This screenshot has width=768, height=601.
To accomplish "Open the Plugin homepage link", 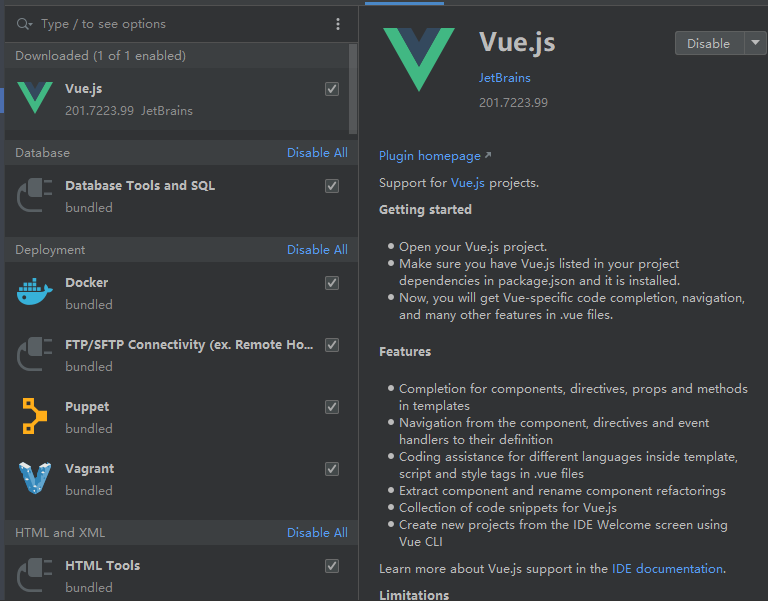I will point(430,156).
